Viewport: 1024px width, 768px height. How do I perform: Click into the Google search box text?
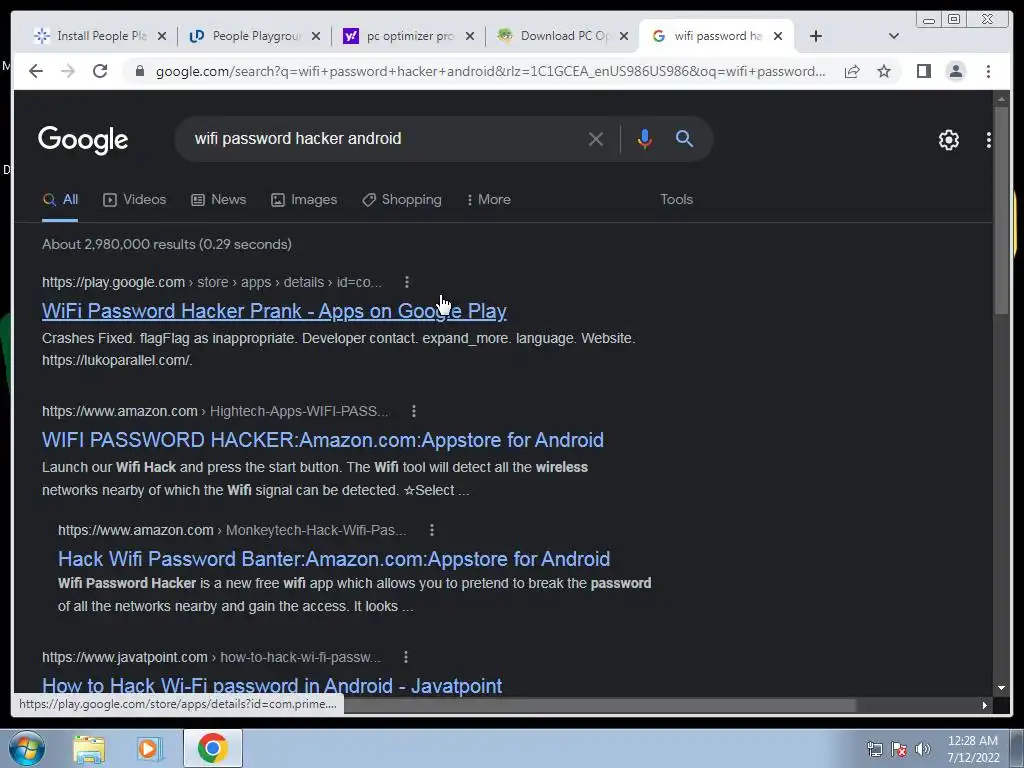298,138
